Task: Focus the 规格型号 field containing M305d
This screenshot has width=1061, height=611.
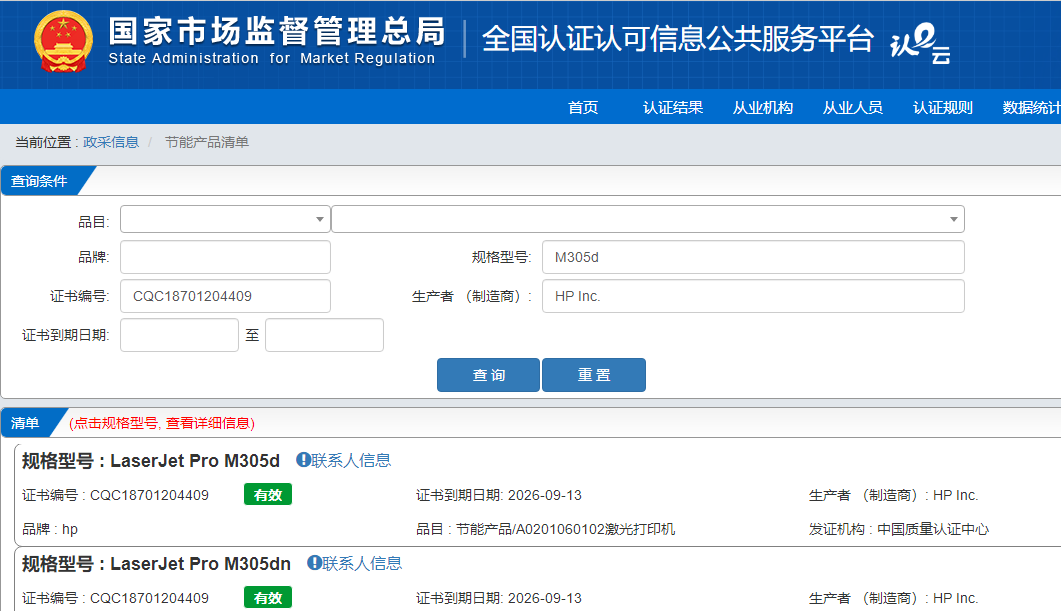Action: [752, 257]
